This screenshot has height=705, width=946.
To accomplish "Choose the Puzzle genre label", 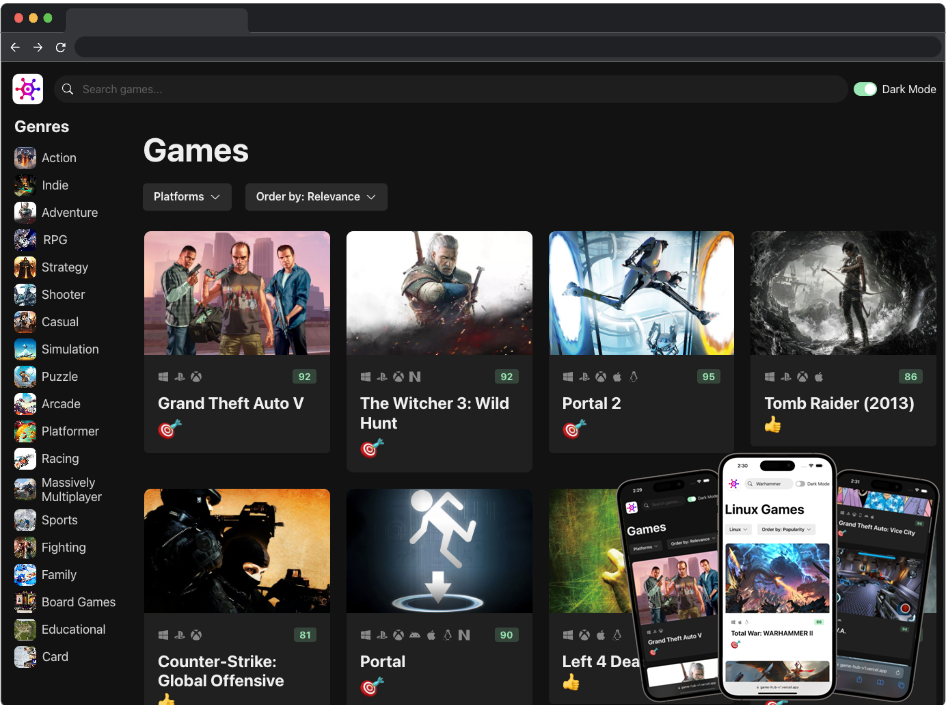I will pyautogui.click(x=60, y=376).
